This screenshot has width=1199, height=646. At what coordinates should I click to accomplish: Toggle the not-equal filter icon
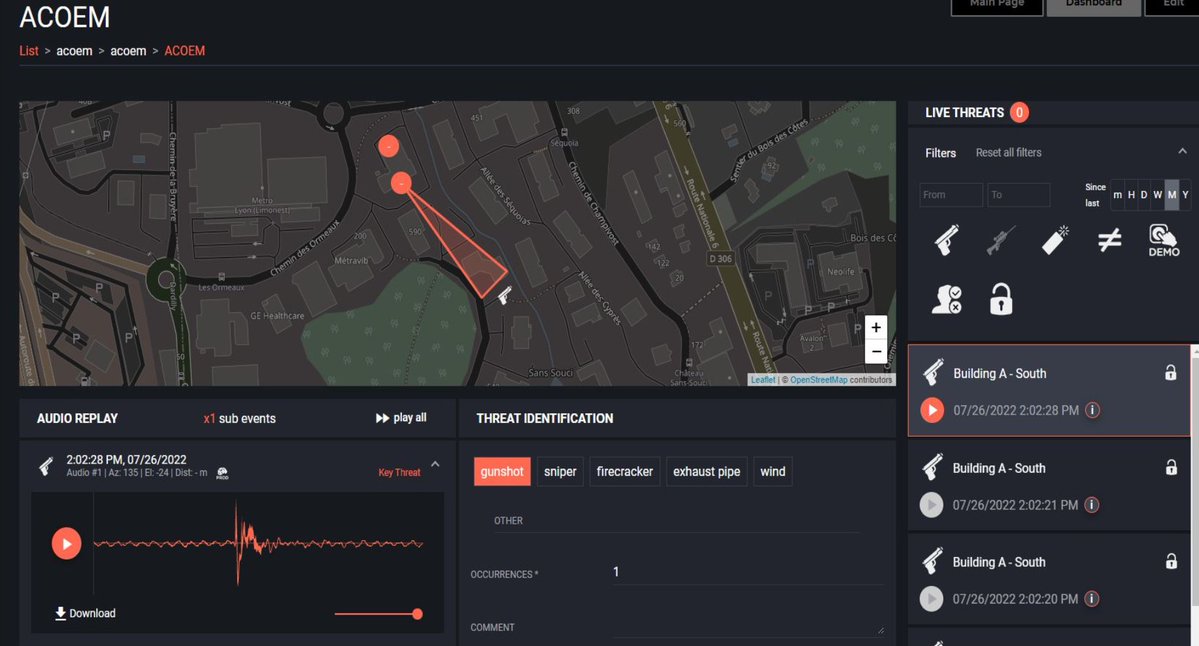point(1110,240)
